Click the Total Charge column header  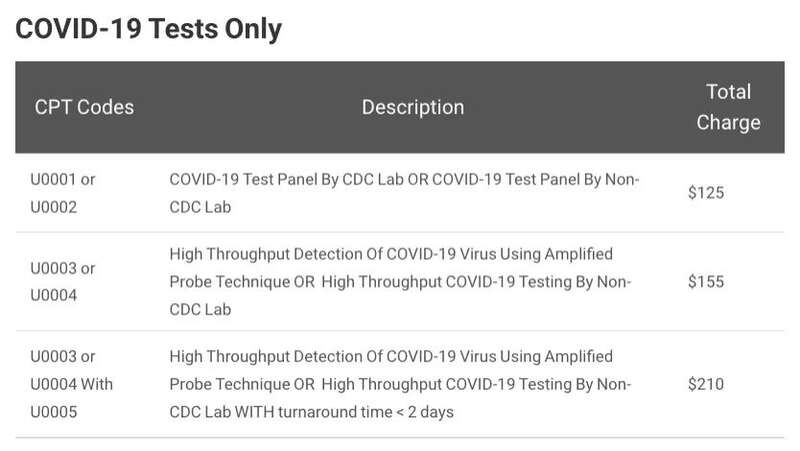728,107
